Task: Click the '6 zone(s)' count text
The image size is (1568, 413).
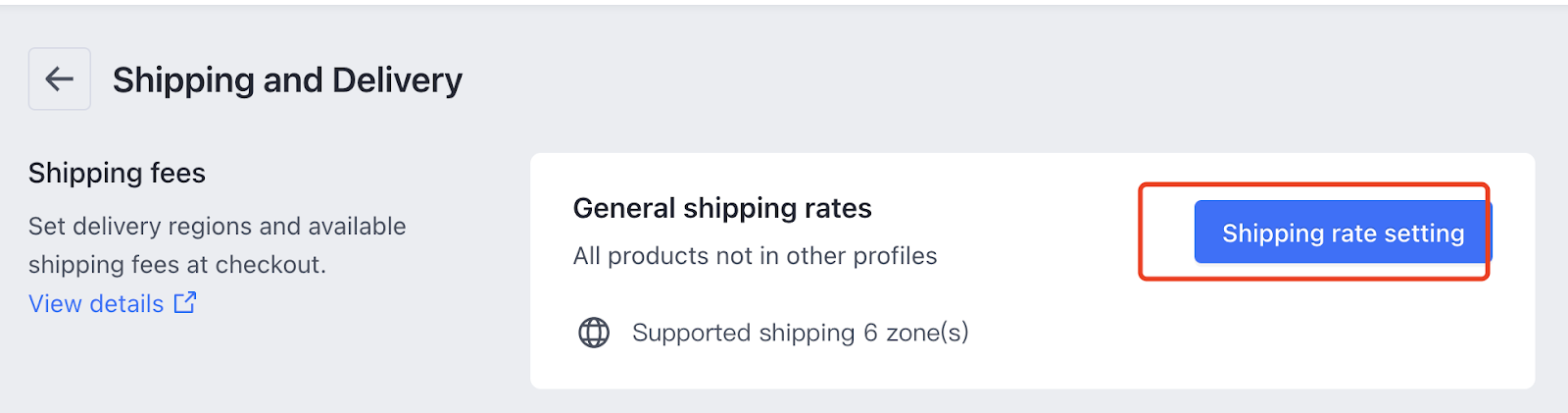Action: click(x=916, y=333)
